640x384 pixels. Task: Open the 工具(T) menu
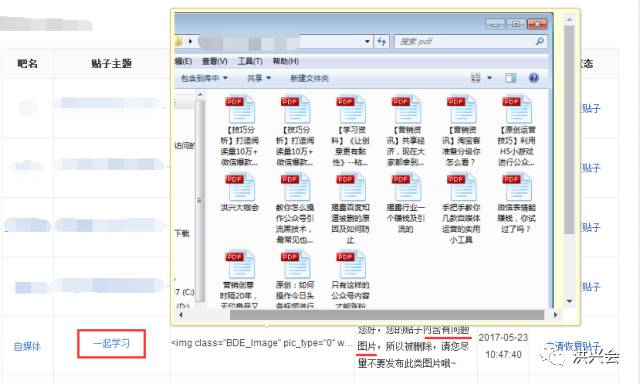point(250,61)
